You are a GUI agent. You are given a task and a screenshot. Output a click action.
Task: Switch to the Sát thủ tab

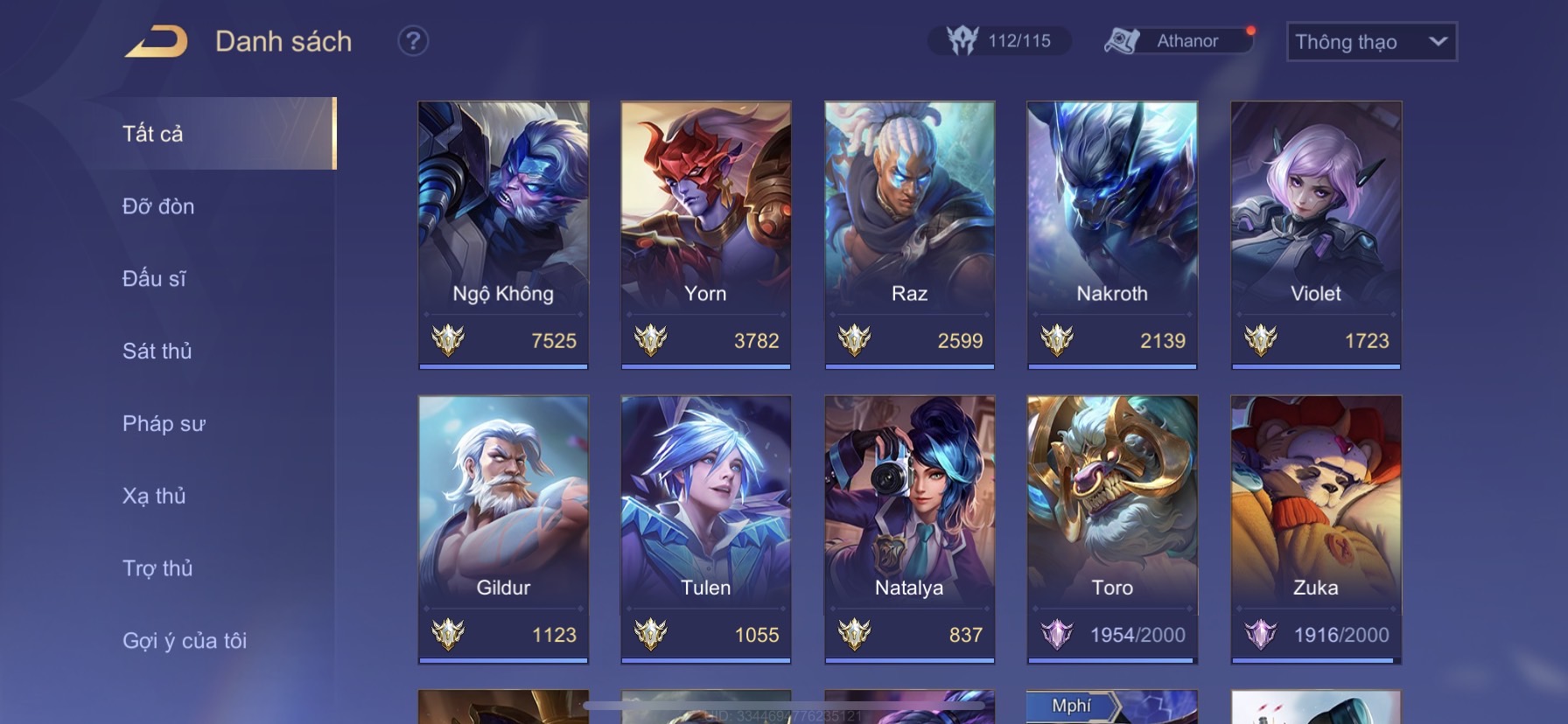click(x=157, y=352)
